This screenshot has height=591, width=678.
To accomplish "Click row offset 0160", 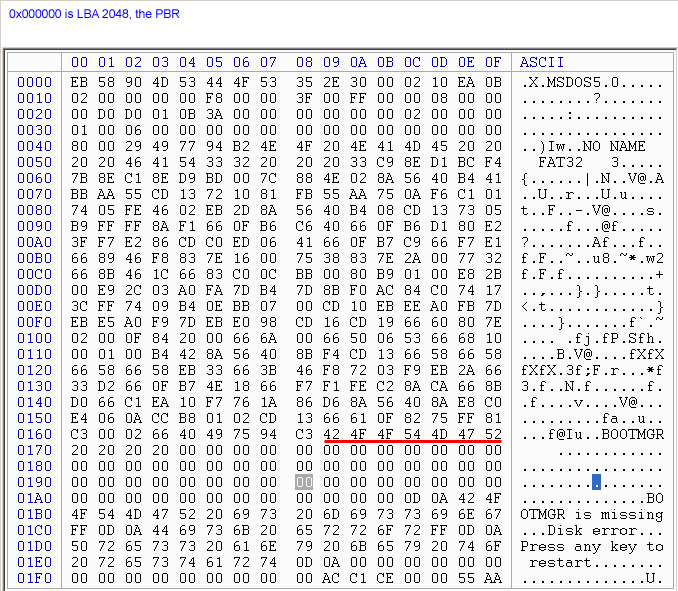I will (34, 434).
